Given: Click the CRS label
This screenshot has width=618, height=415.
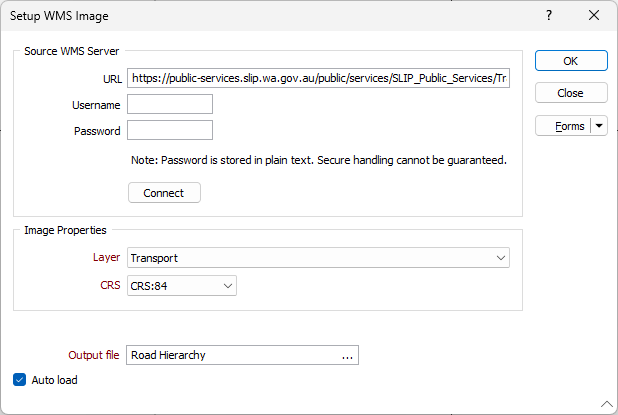Looking at the screenshot, I should (109, 286).
